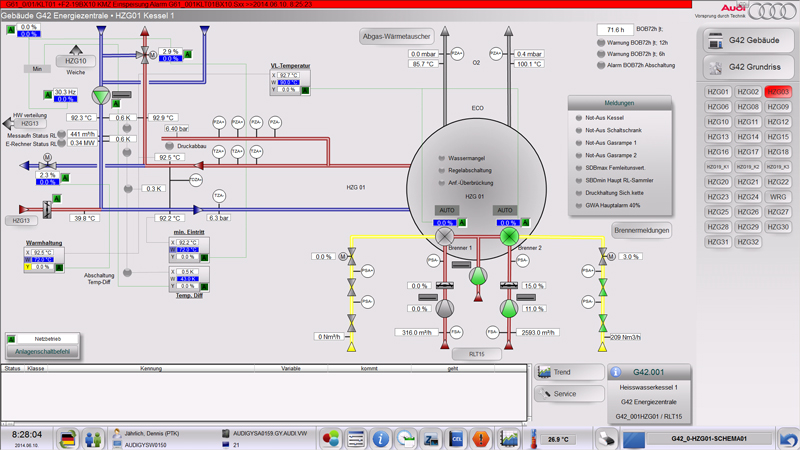The image size is (800, 450).
Task: Open the Anlagenschaltbefehl command menu
Action: (x=42, y=352)
